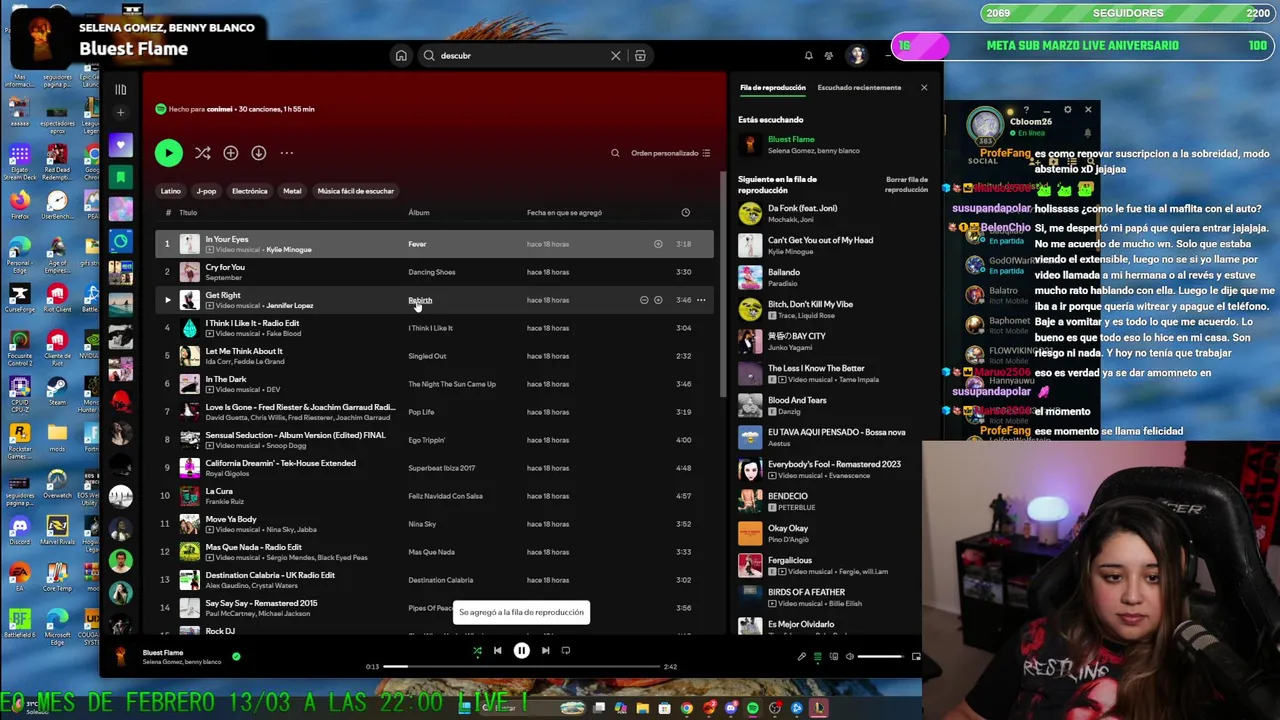Close the queue panel with the X

coord(924,88)
